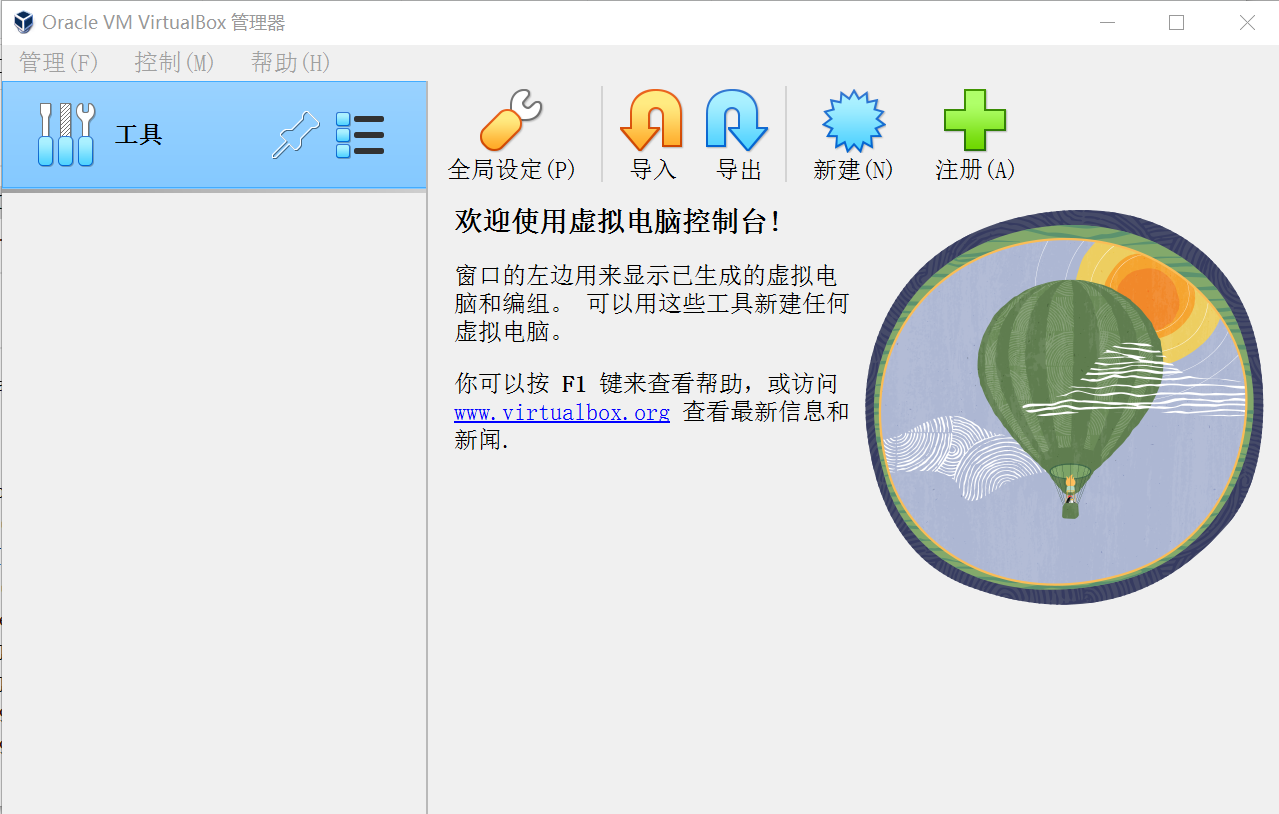Click the pushpin icon beside 工具
This screenshot has height=814, width=1279.
[x=296, y=135]
